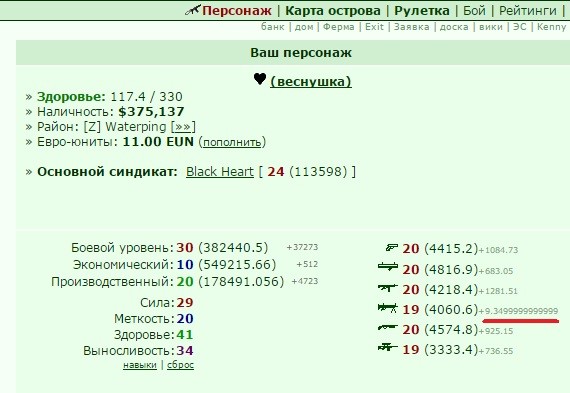
Task: Click the +37273 combat remainder
Action: pos(302,247)
